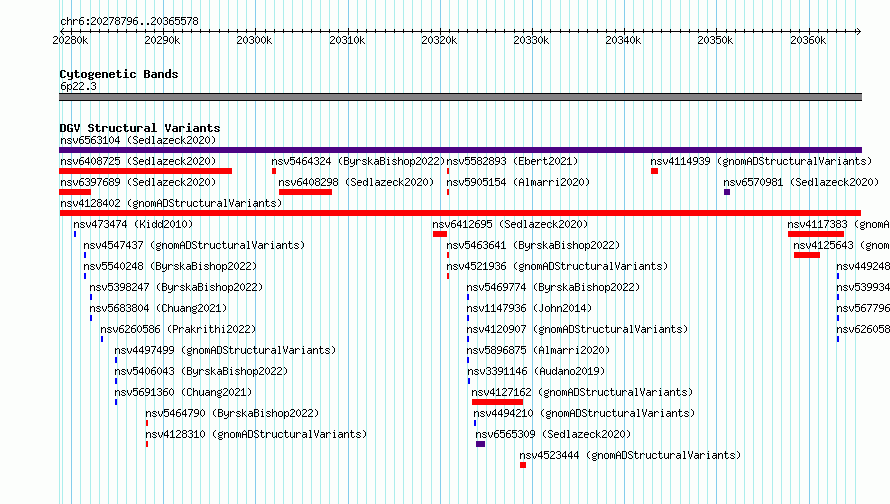
Task: Click the nsv6408298 red bar
Action: pos(305,192)
